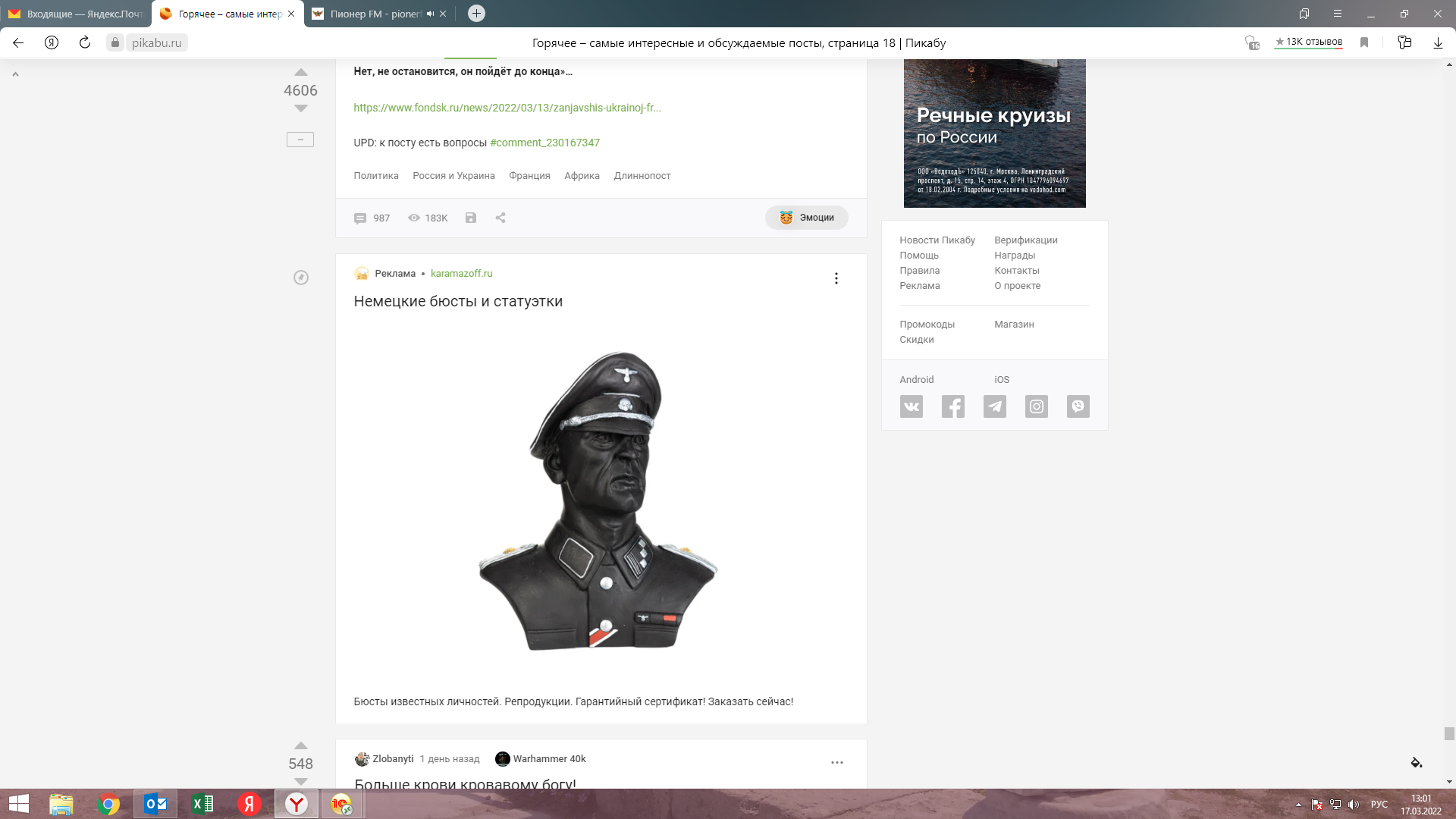Open three-dot menu on the ad post

coord(836,278)
